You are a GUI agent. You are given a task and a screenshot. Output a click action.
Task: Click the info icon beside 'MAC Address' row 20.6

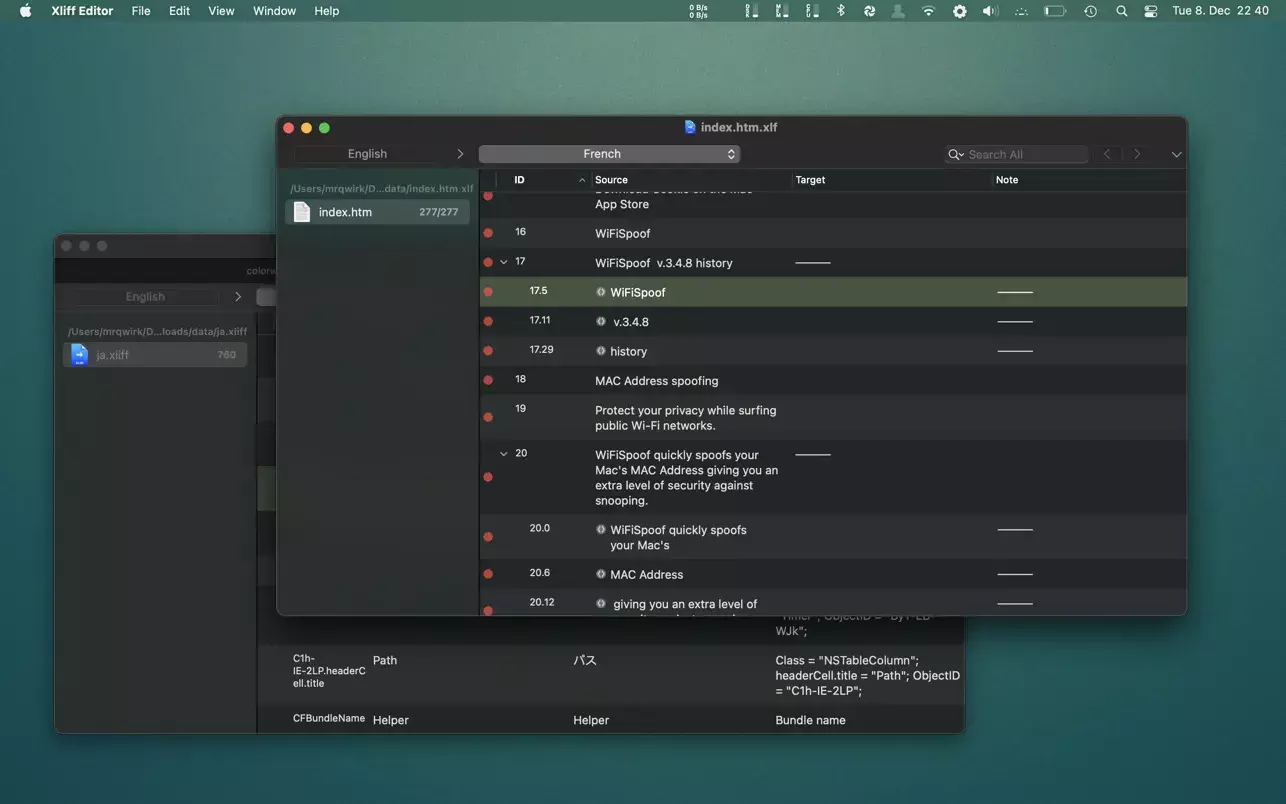(601, 574)
